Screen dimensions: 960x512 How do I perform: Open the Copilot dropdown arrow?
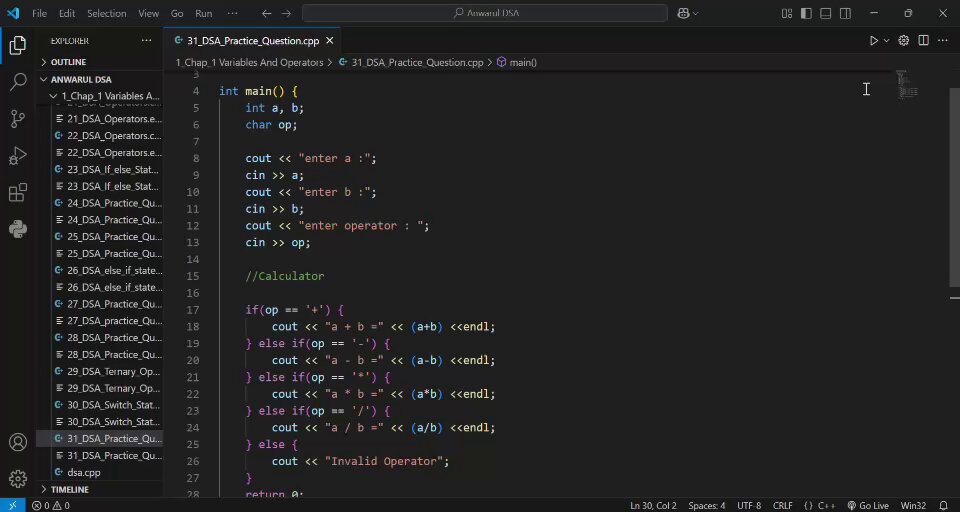point(696,13)
